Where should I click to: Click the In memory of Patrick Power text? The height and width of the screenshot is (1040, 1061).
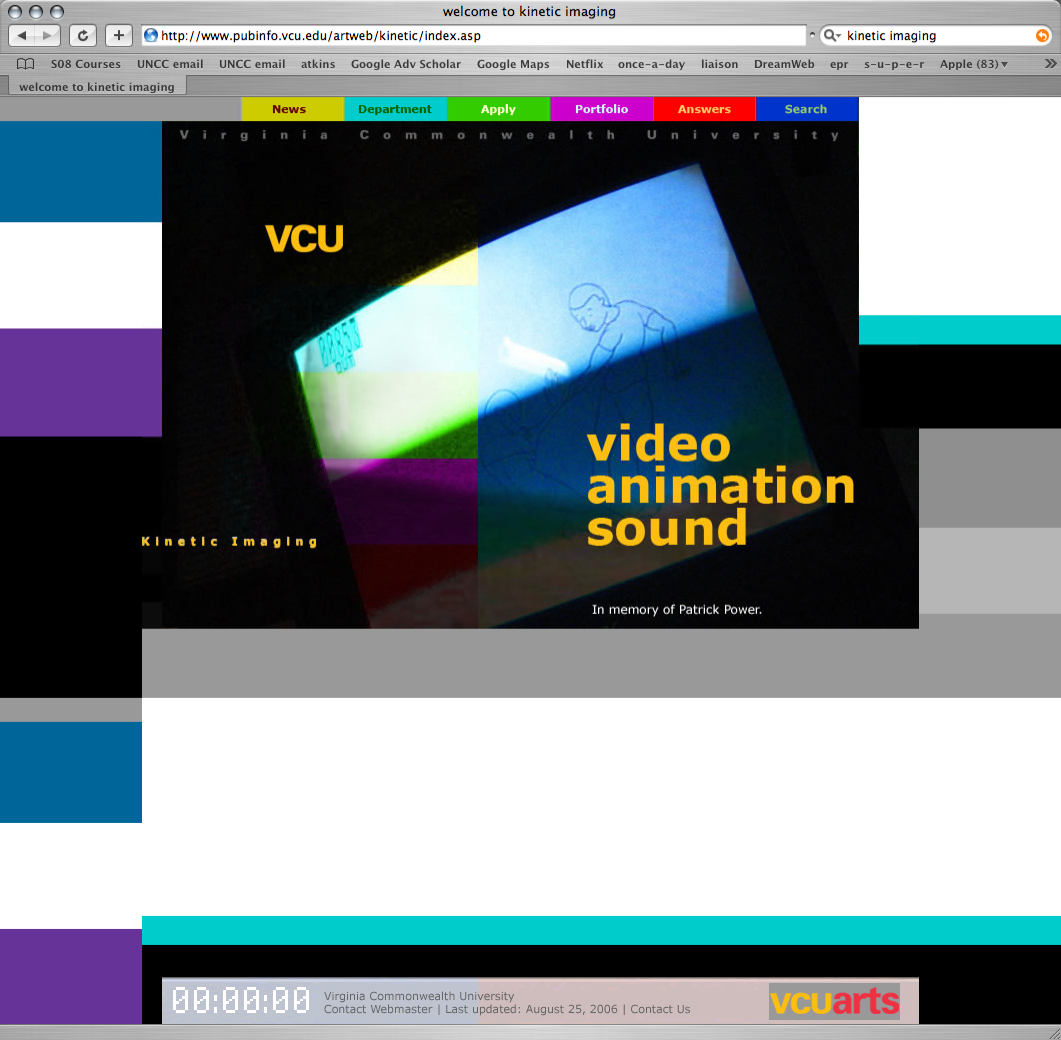[x=677, y=610]
